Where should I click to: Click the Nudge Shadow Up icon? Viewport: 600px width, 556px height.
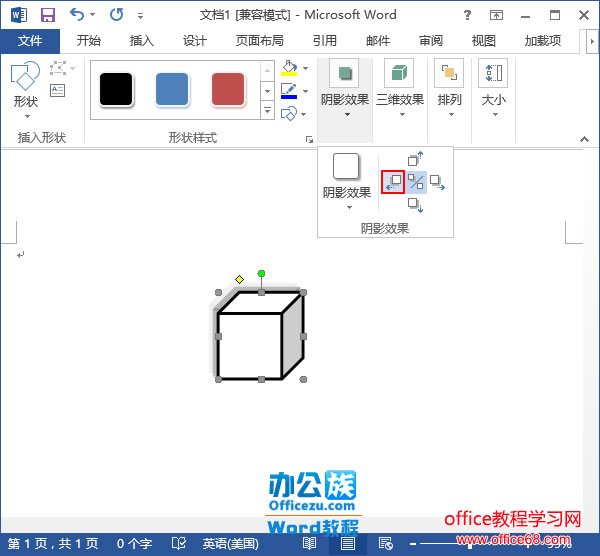[x=416, y=159]
